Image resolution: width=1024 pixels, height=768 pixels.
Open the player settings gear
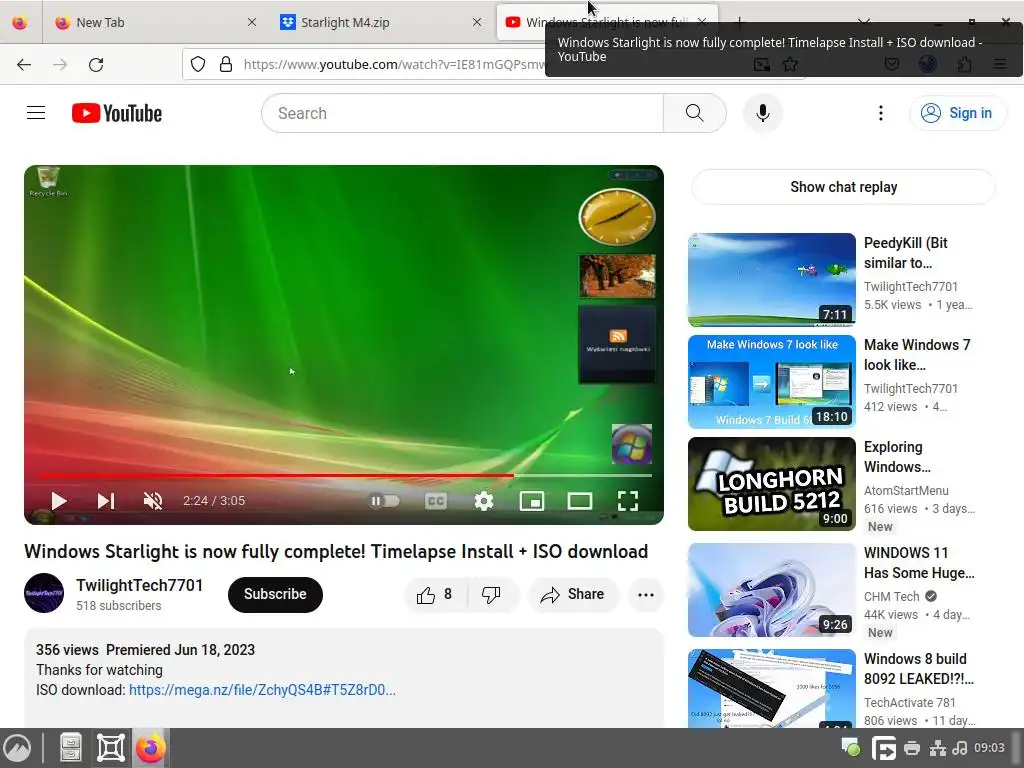(484, 501)
